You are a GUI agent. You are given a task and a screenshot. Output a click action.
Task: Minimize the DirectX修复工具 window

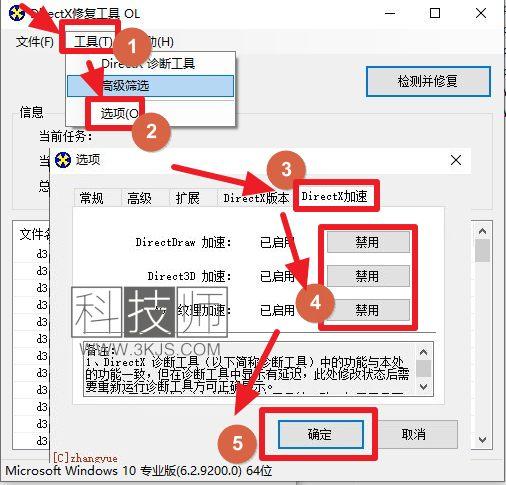(x=390, y=13)
